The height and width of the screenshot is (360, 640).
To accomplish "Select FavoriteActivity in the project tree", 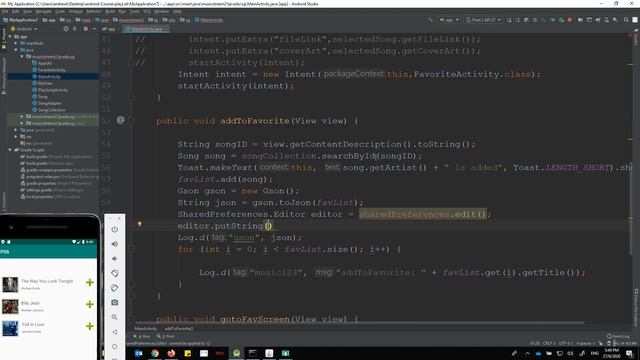I will (x=51, y=70).
